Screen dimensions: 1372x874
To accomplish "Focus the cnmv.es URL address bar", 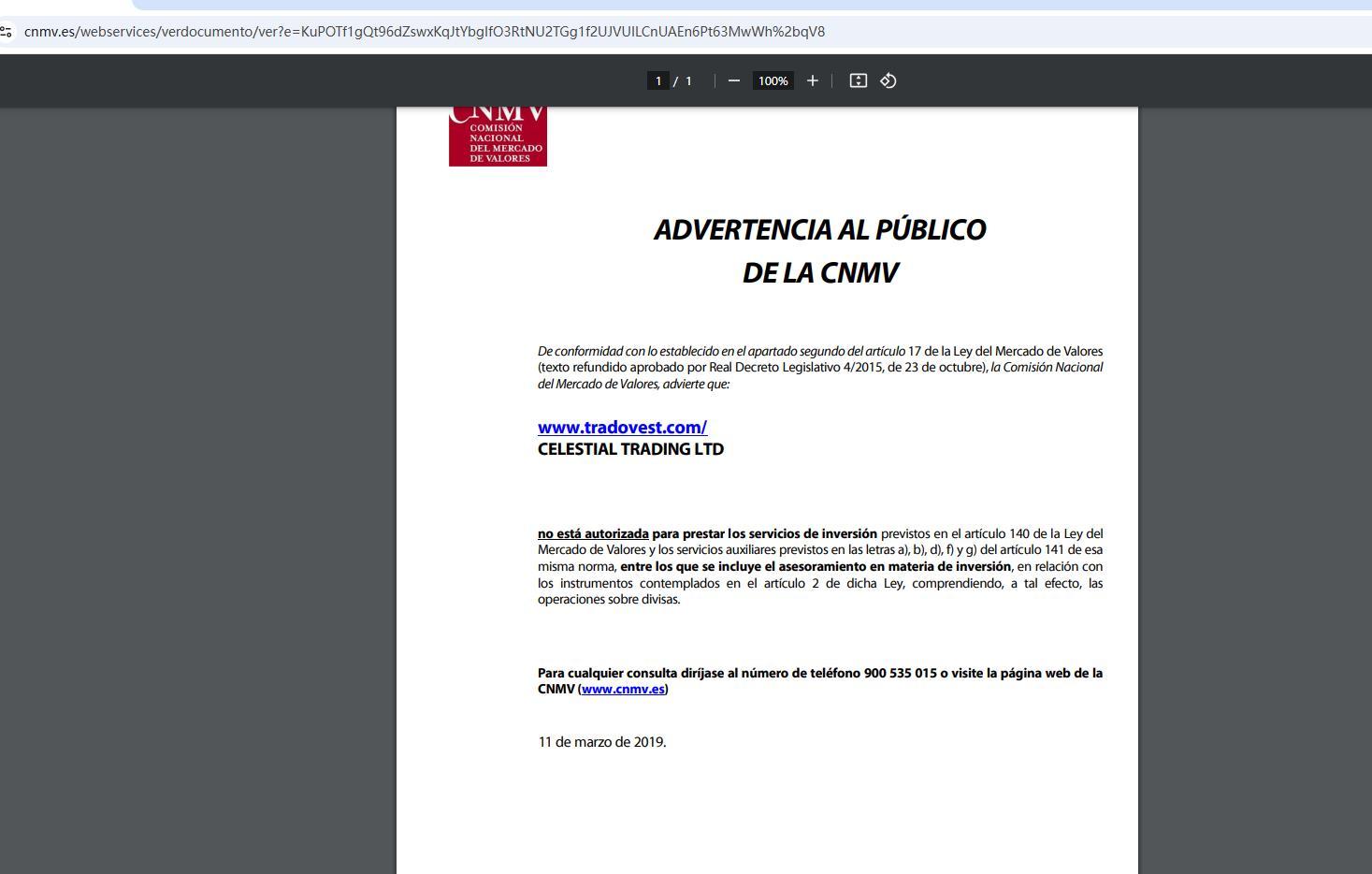I will pos(424,32).
